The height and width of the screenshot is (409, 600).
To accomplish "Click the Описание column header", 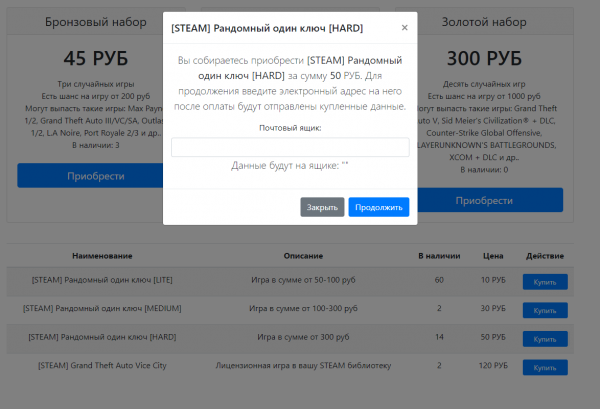I will tap(303, 256).
